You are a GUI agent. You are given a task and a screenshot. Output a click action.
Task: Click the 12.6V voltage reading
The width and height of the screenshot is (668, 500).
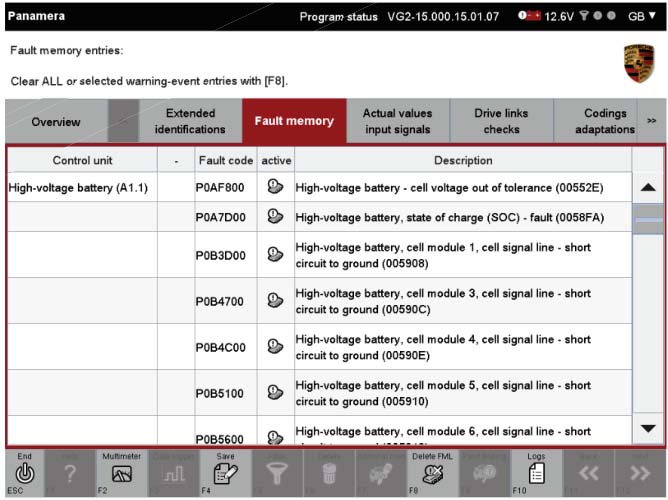(x=559, y=17)
